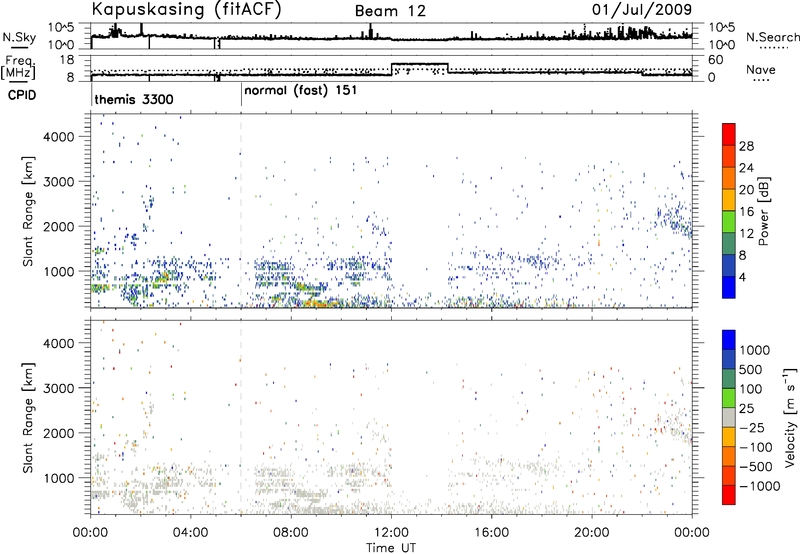Click the 25 label on Velocity colorbar
The image size is (800, 554).
point(746,408)
